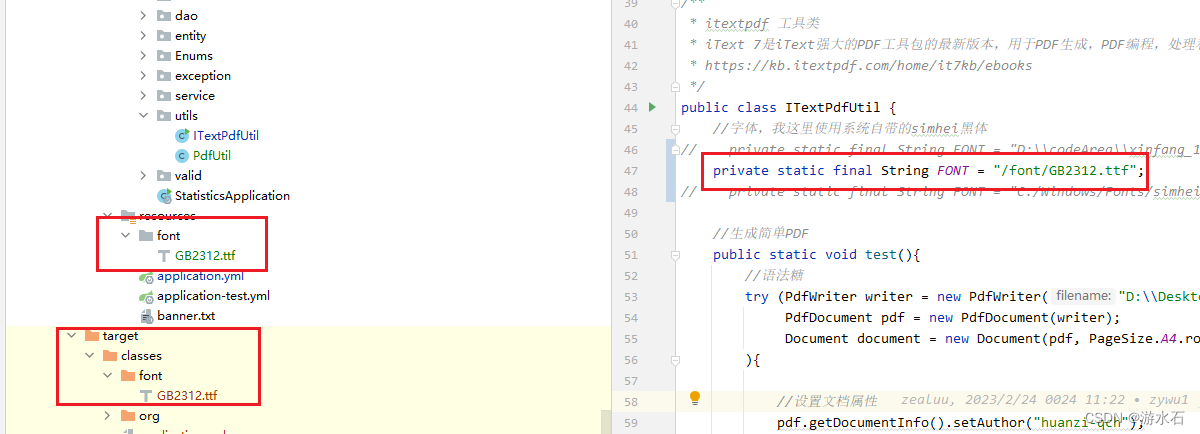Collapse the utils package node
Image resolution: width=1200 pixels, height=434 pixels.
tap(143, 116)
